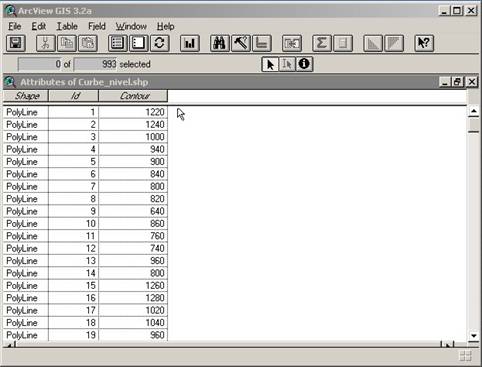Create a chart with bar chart icon
Viewport: 482px width, 367px height.
(x=190, y=43)
